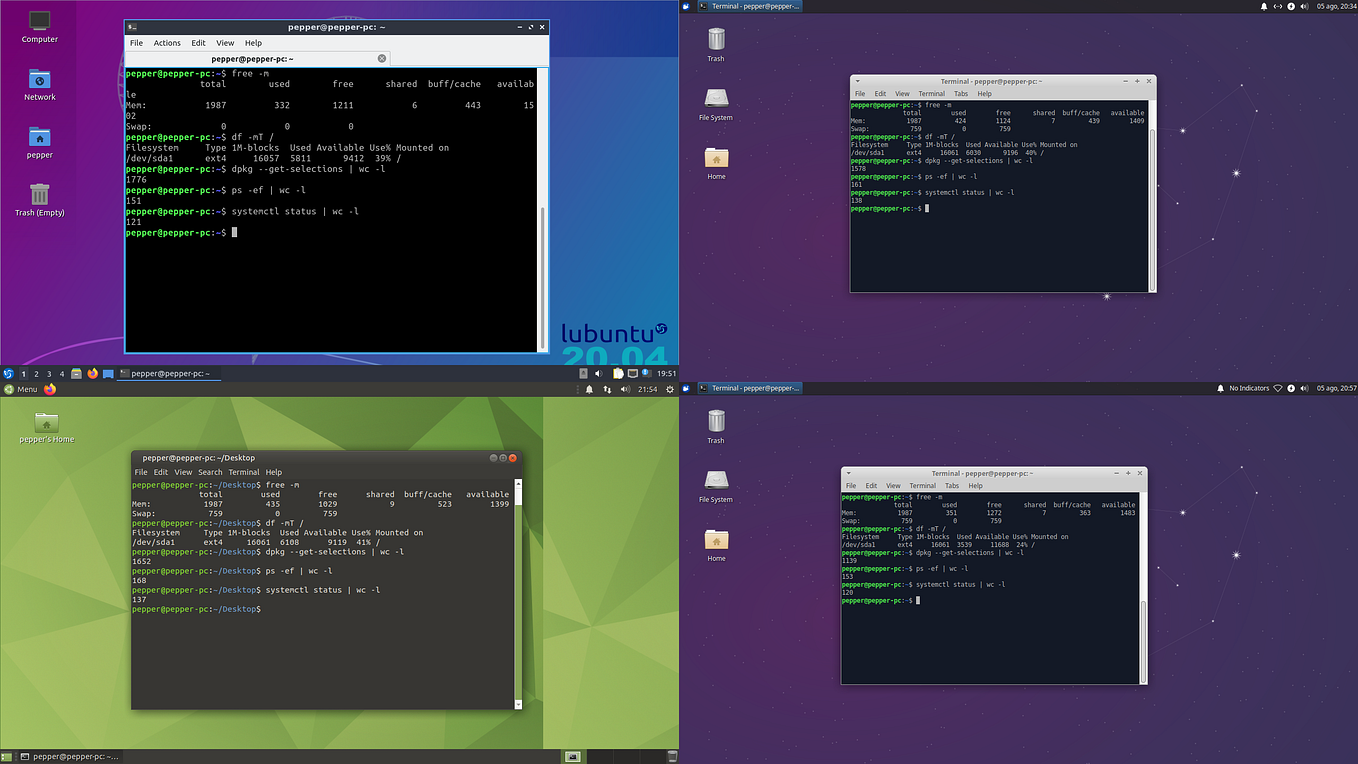The height and width of the screenshot is (764, 1358).
Task: Click the clipboard icon in the Lubuntu system tray
Action: click(618, 373)
